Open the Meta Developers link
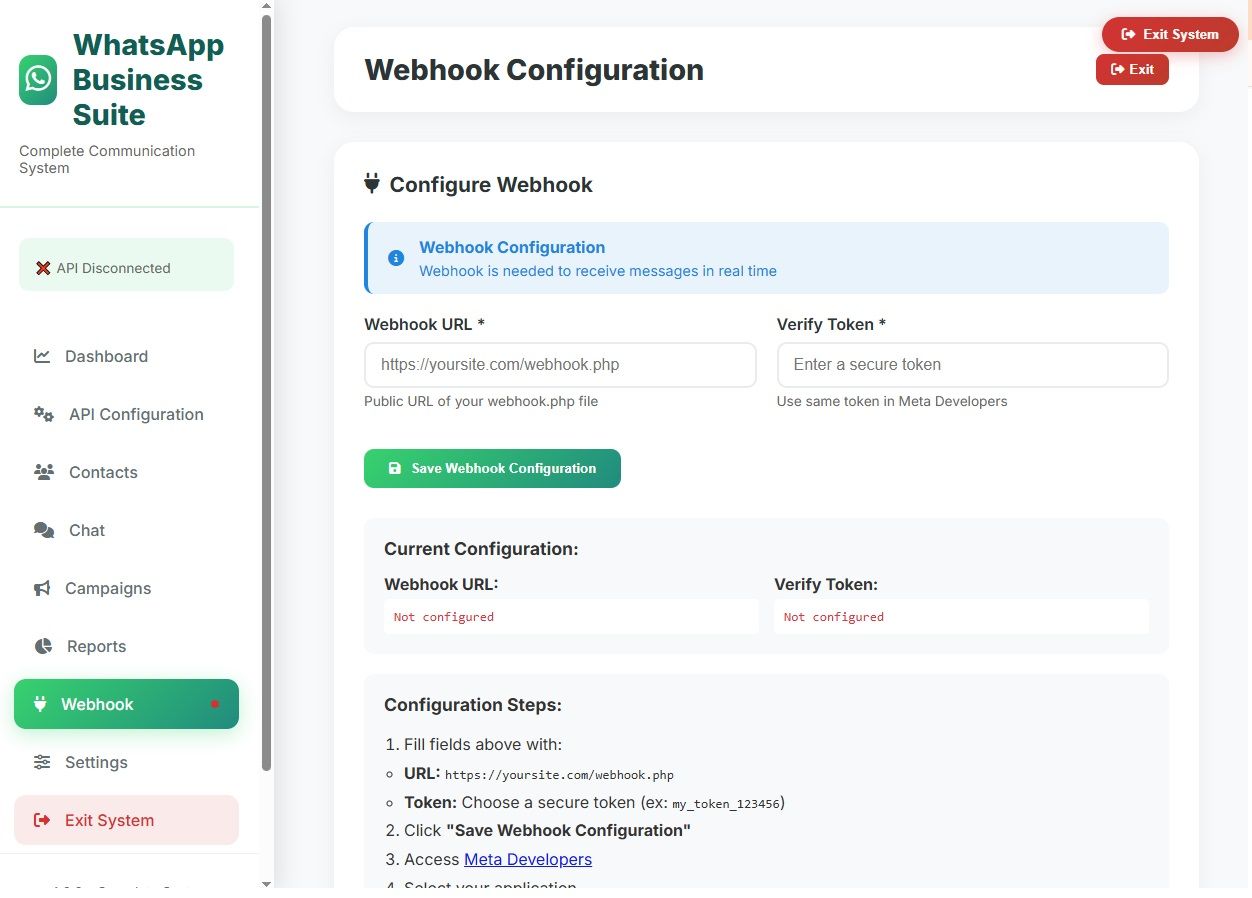This screenshot has width=1252, height=898. [x=528, y=859]
